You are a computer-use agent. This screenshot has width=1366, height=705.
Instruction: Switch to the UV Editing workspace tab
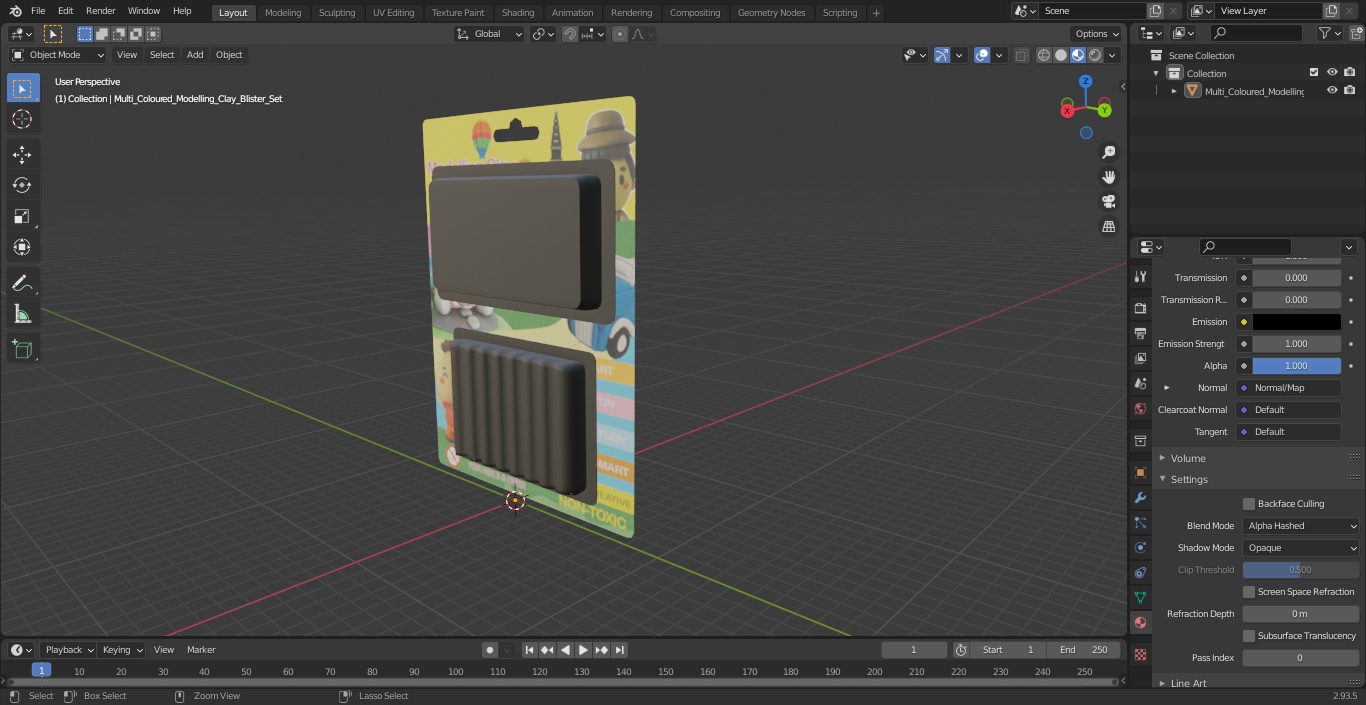click(x=393, y=13)
